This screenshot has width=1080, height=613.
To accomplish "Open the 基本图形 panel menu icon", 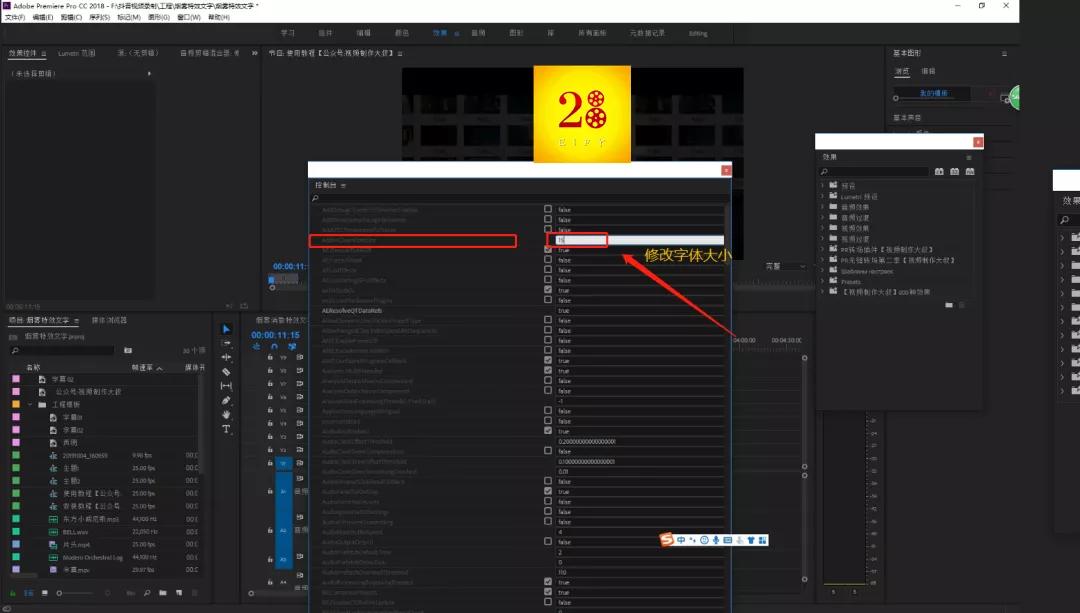I will coord(1004,53).
